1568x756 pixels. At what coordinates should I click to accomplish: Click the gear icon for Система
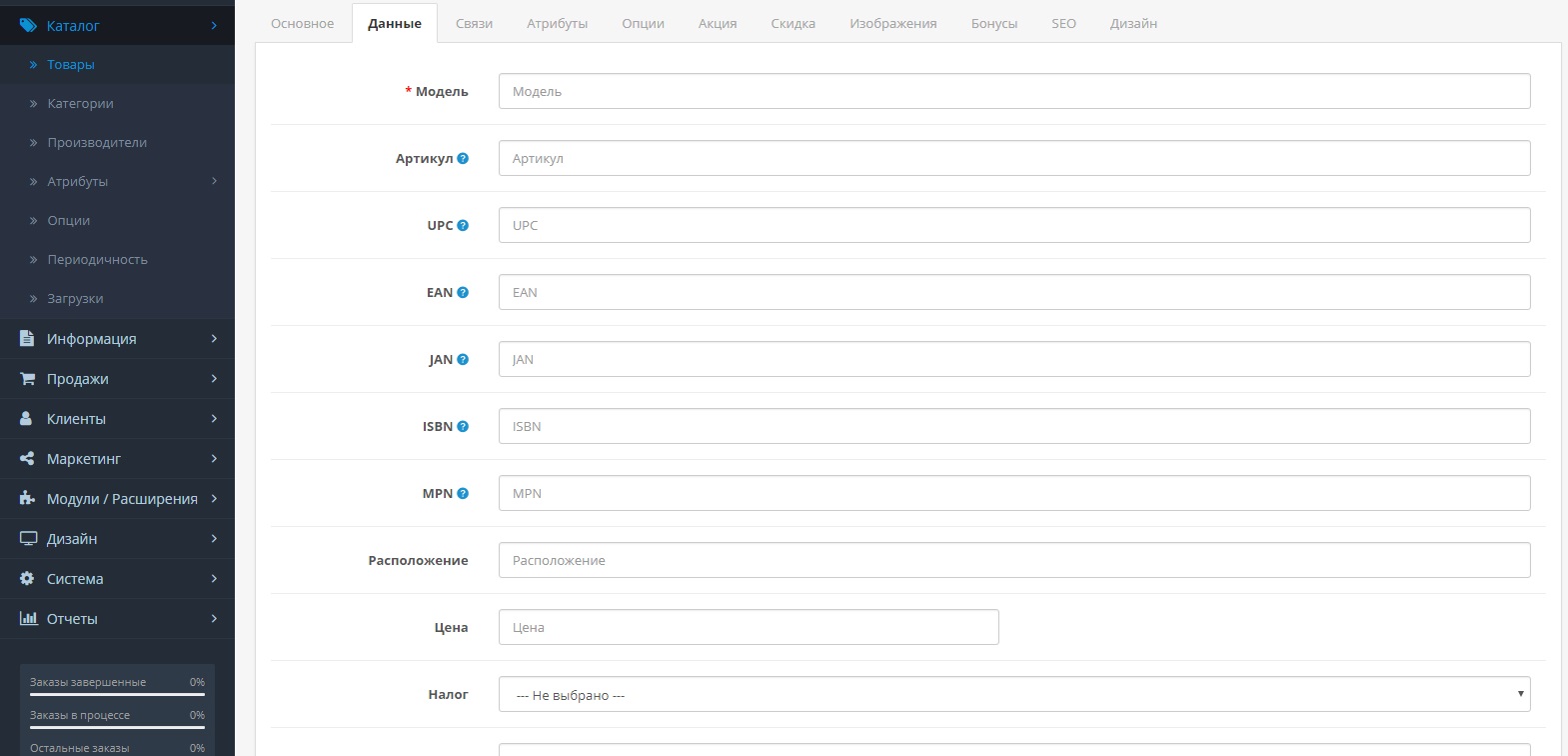(x=28, y=579)
